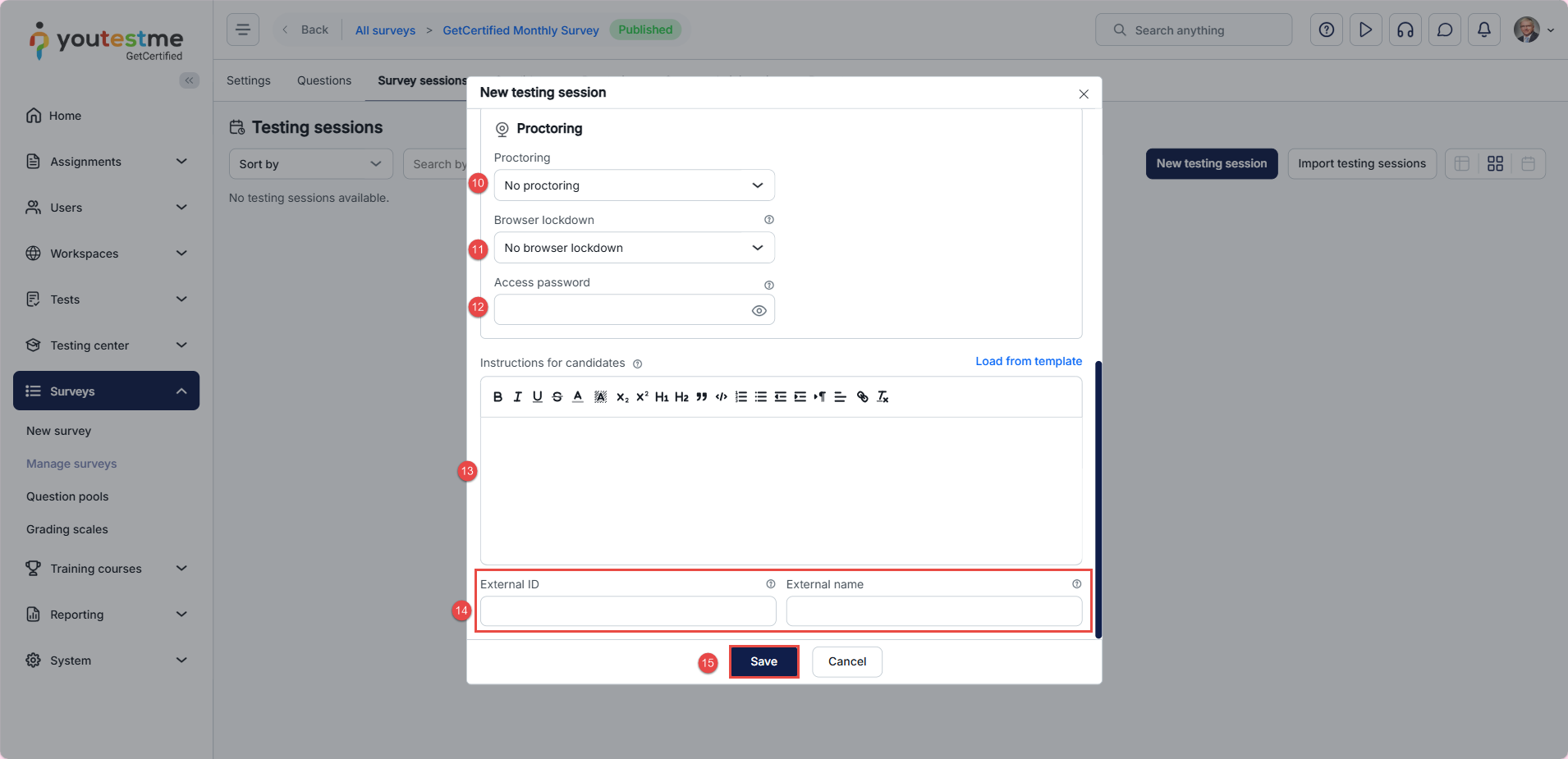Click the Access password field
This screenshot has height=759, width=1568.
click(x=635, y=310)
